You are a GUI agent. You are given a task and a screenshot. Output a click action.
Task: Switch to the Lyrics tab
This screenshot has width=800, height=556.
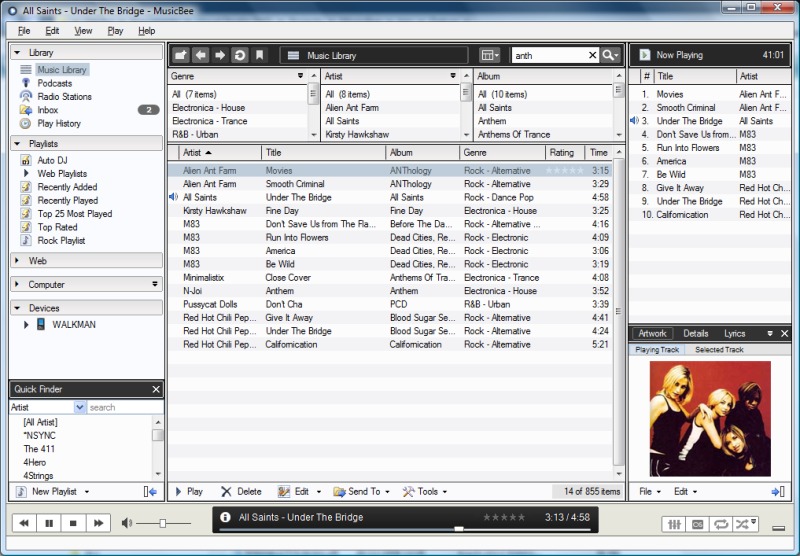click(x=734, y=334)
